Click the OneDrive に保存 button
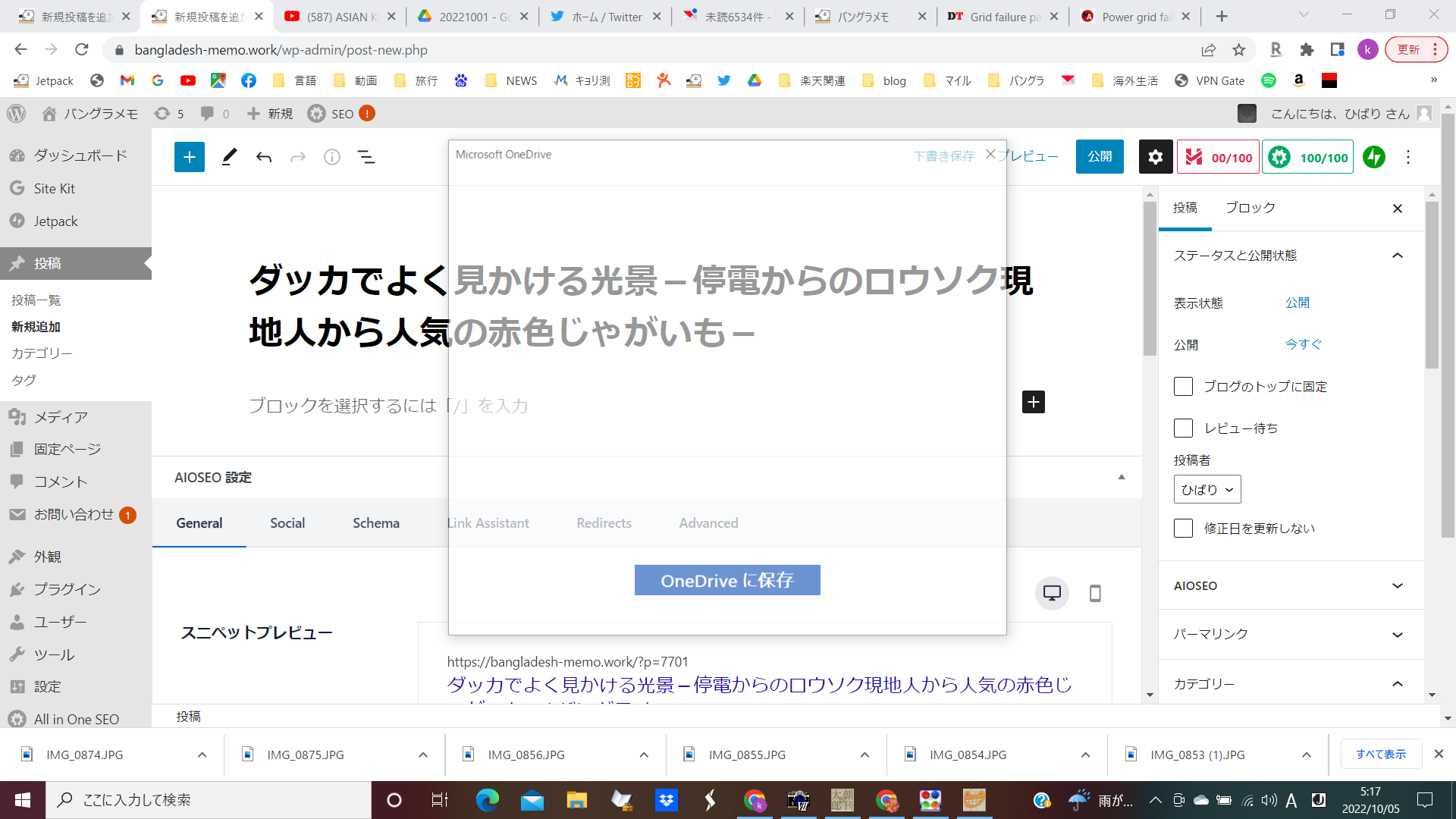The image size is (1456, 819). [727, 580]
